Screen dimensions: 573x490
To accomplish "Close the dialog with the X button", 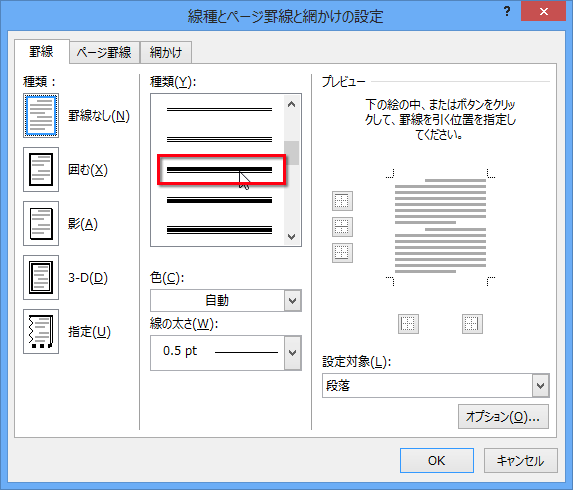I will pyautogui.click(x=544, y=11).
